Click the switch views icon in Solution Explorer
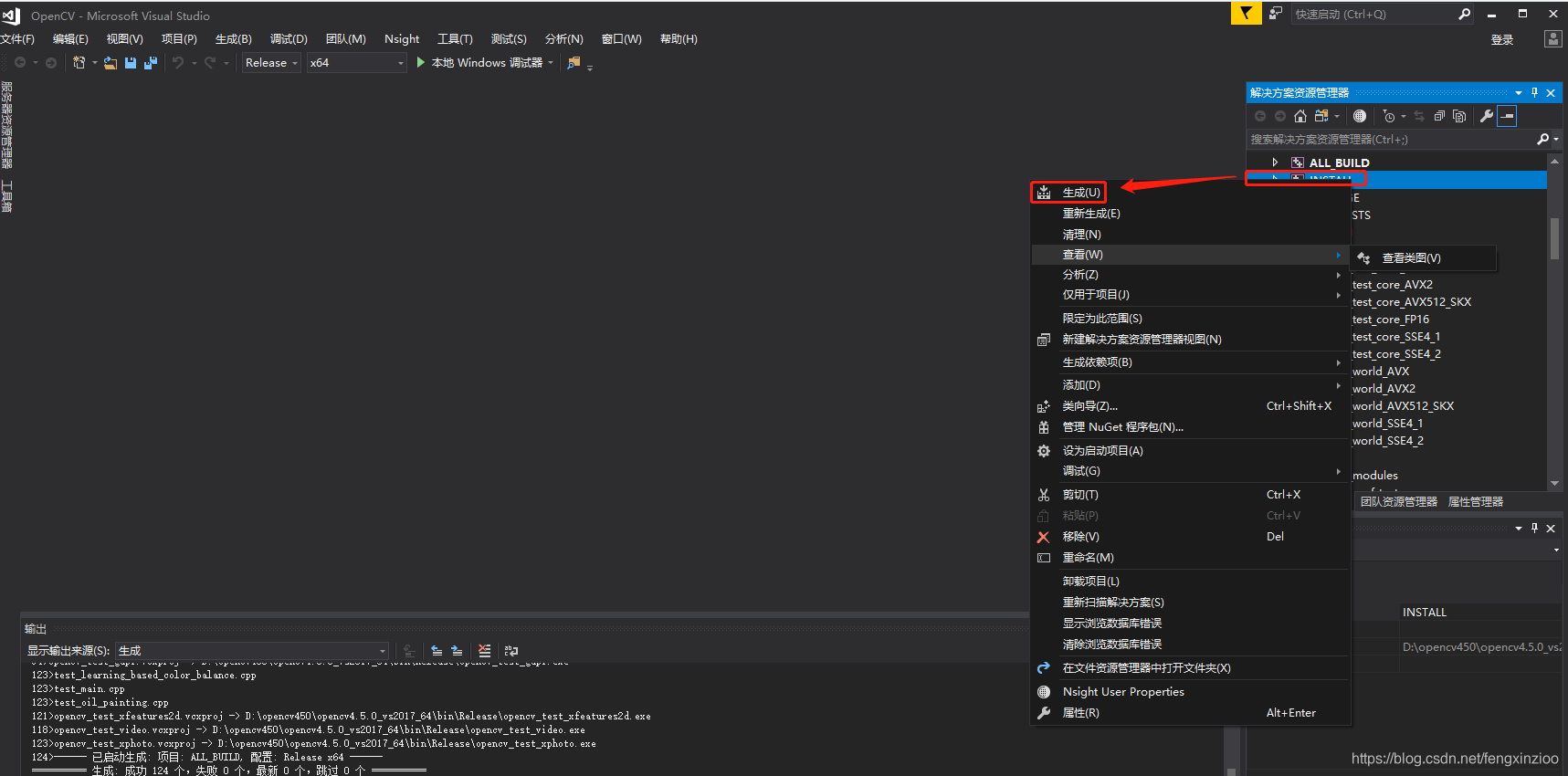 [x=1321, y=116]
